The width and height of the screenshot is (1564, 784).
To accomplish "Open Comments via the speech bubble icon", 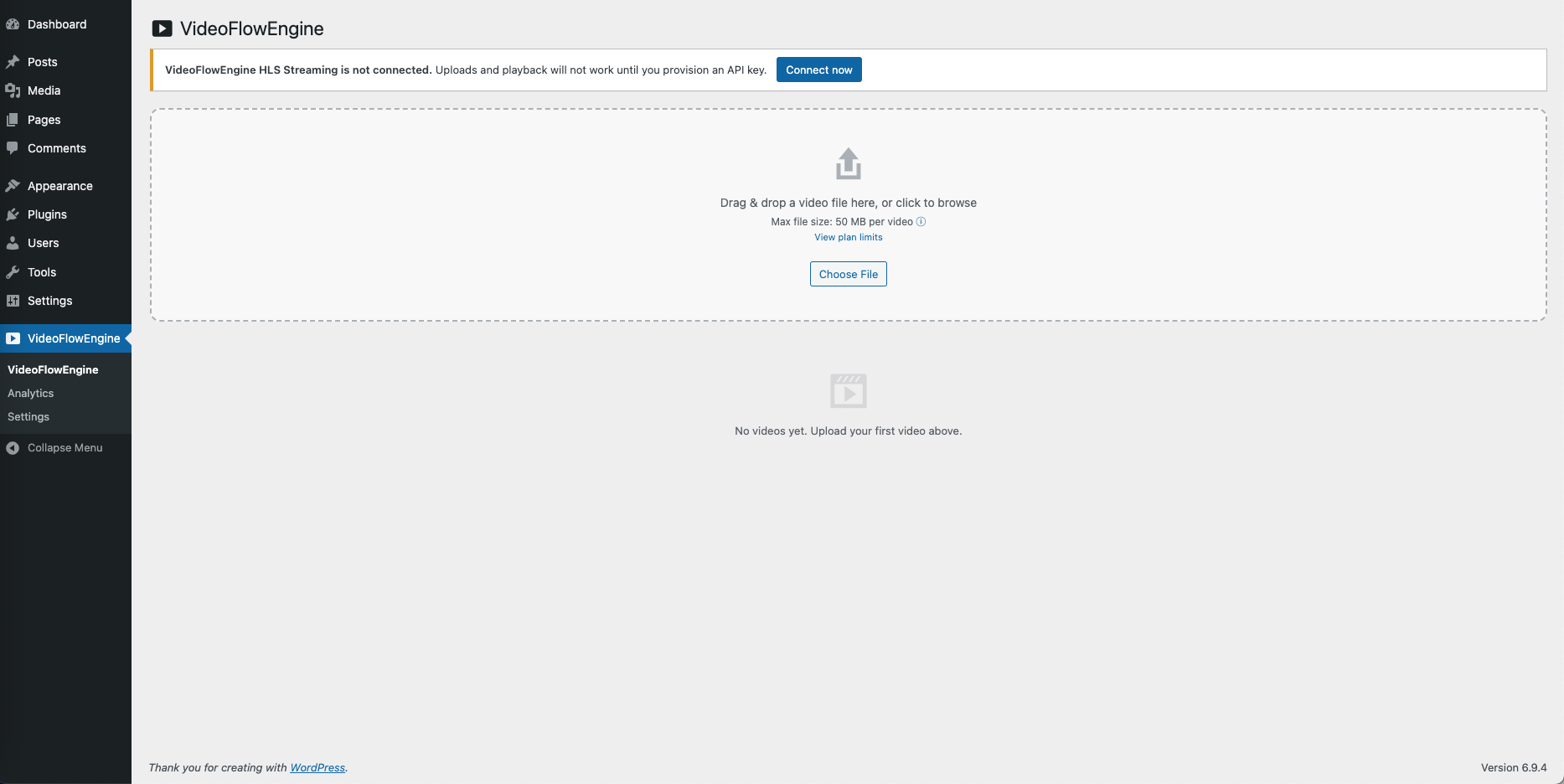I will tap(13, 148).
